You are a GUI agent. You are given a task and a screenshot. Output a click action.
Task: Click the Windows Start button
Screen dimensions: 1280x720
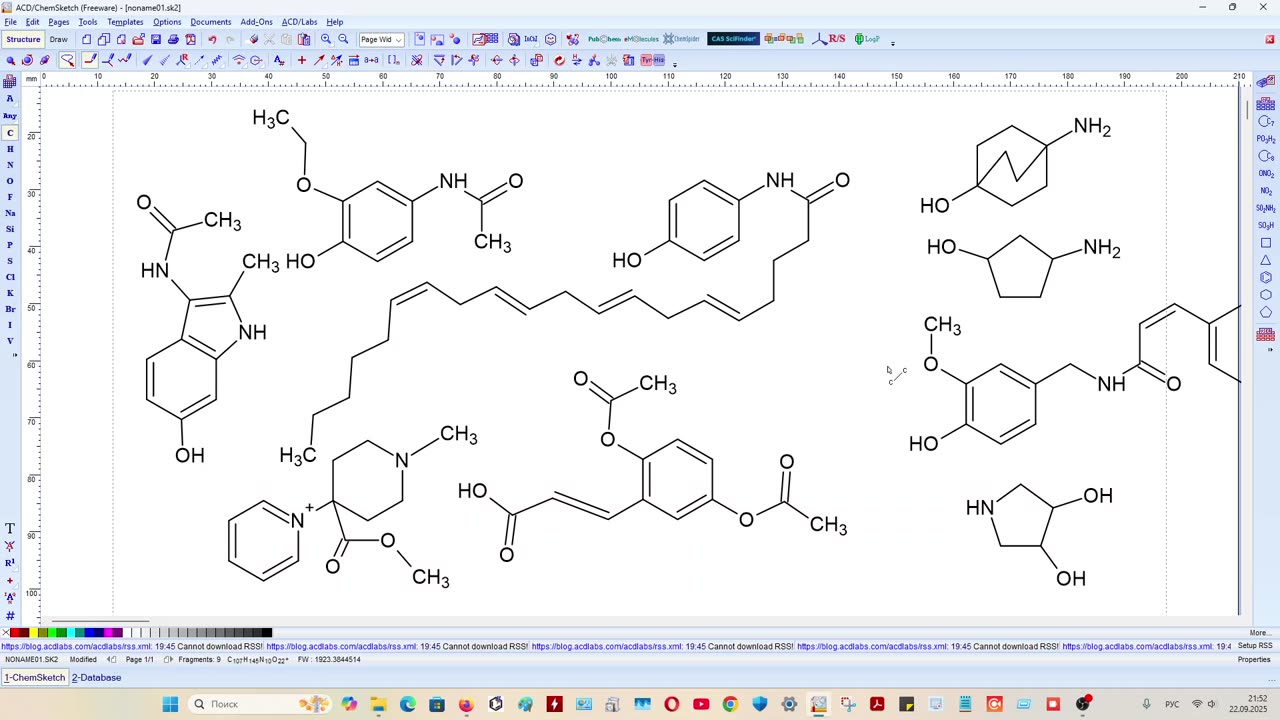coord(170,704)
